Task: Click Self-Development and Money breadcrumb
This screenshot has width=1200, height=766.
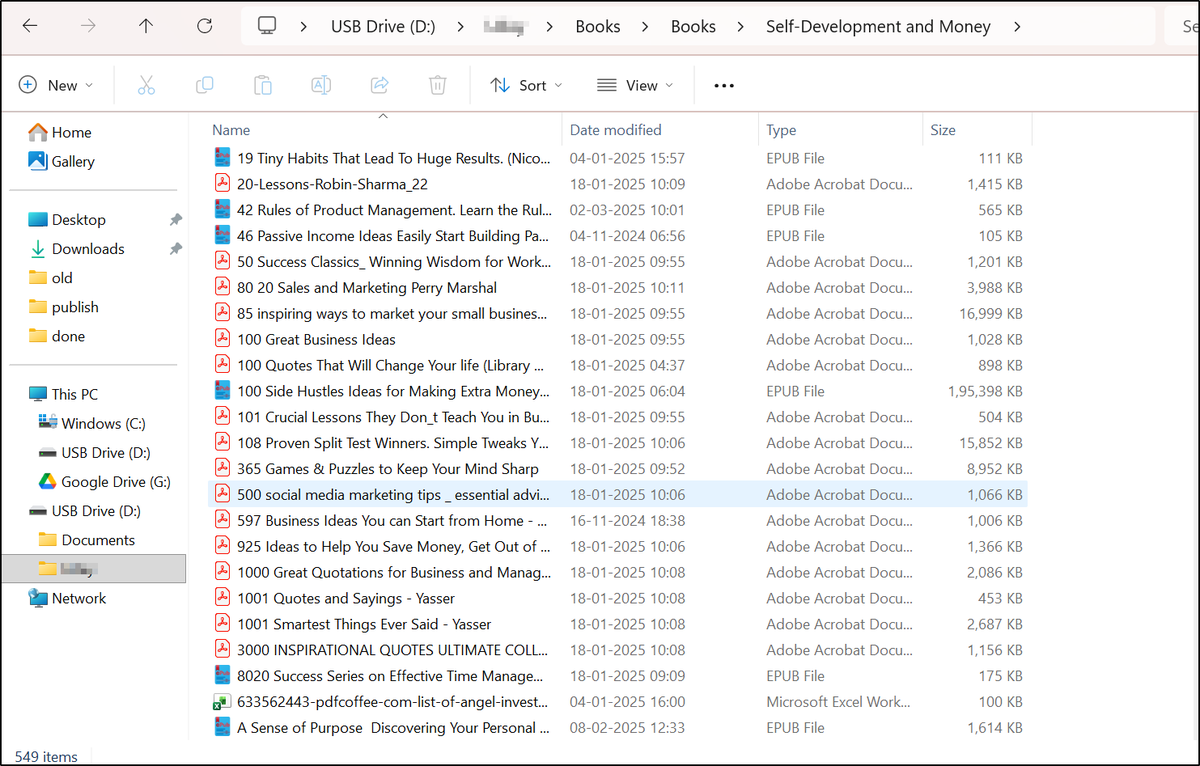Action: [879, 27]
